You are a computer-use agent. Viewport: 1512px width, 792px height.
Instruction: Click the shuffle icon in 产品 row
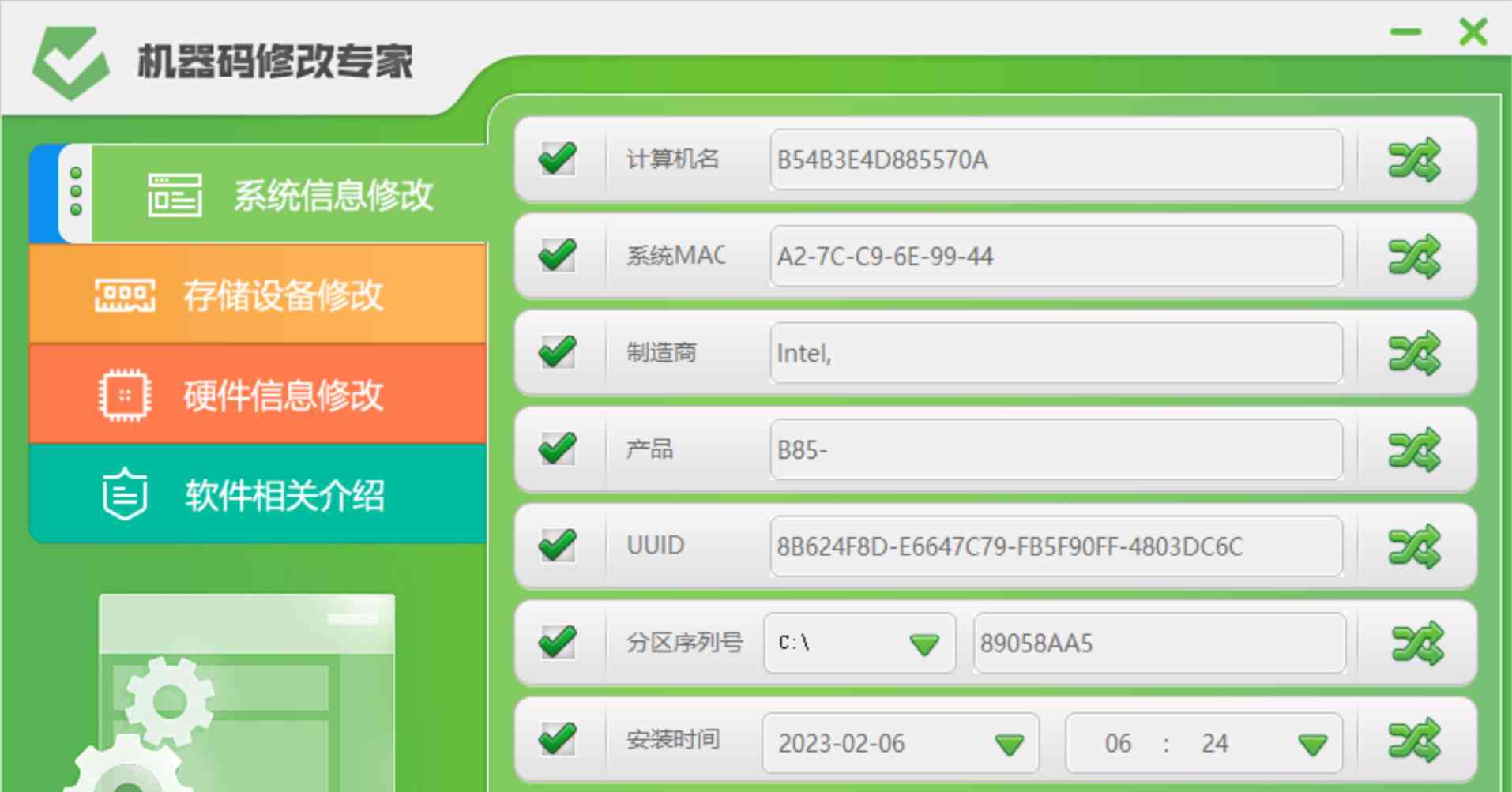click(x=1414, y=450)
